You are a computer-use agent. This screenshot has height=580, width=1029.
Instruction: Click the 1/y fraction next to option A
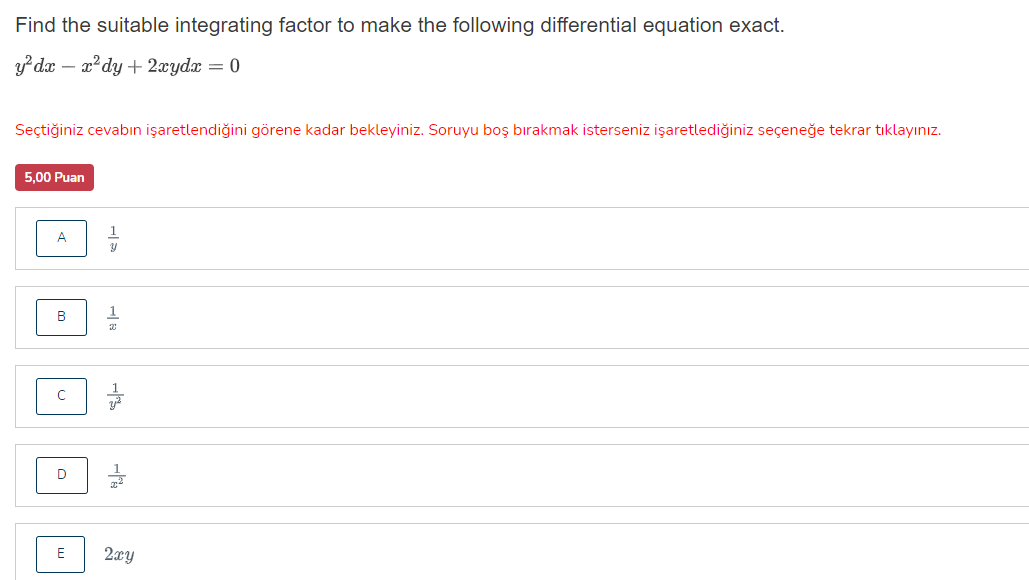tap(114, 238)
